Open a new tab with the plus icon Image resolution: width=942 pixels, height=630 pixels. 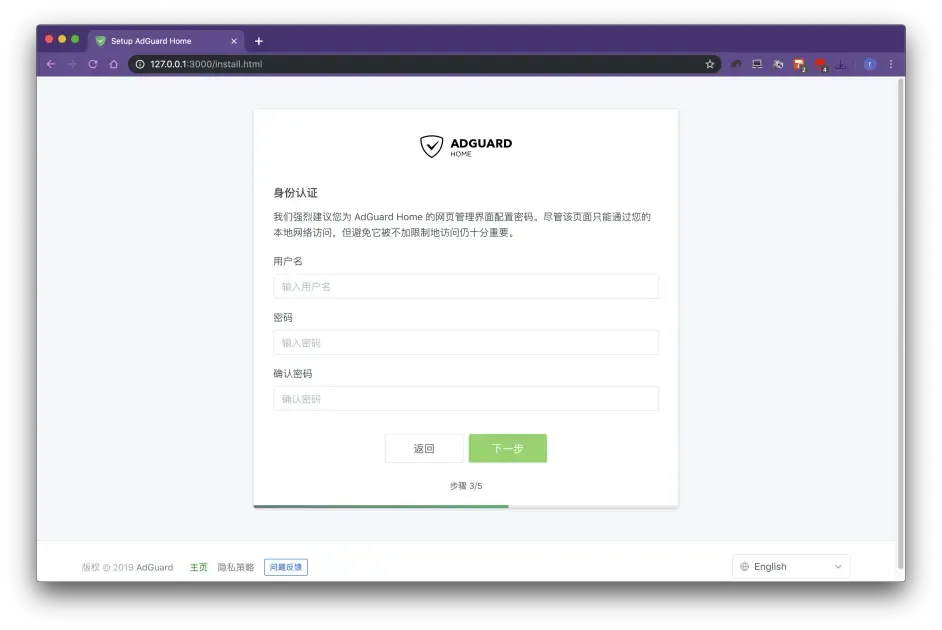(x=259, y=41)
